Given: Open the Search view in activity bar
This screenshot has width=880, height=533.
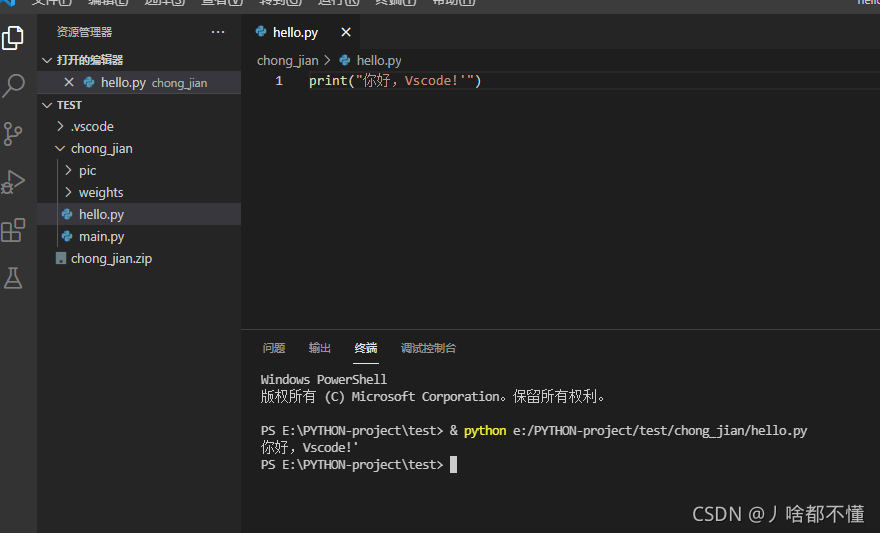Looking at the screenshot, I should coord(13,86).
